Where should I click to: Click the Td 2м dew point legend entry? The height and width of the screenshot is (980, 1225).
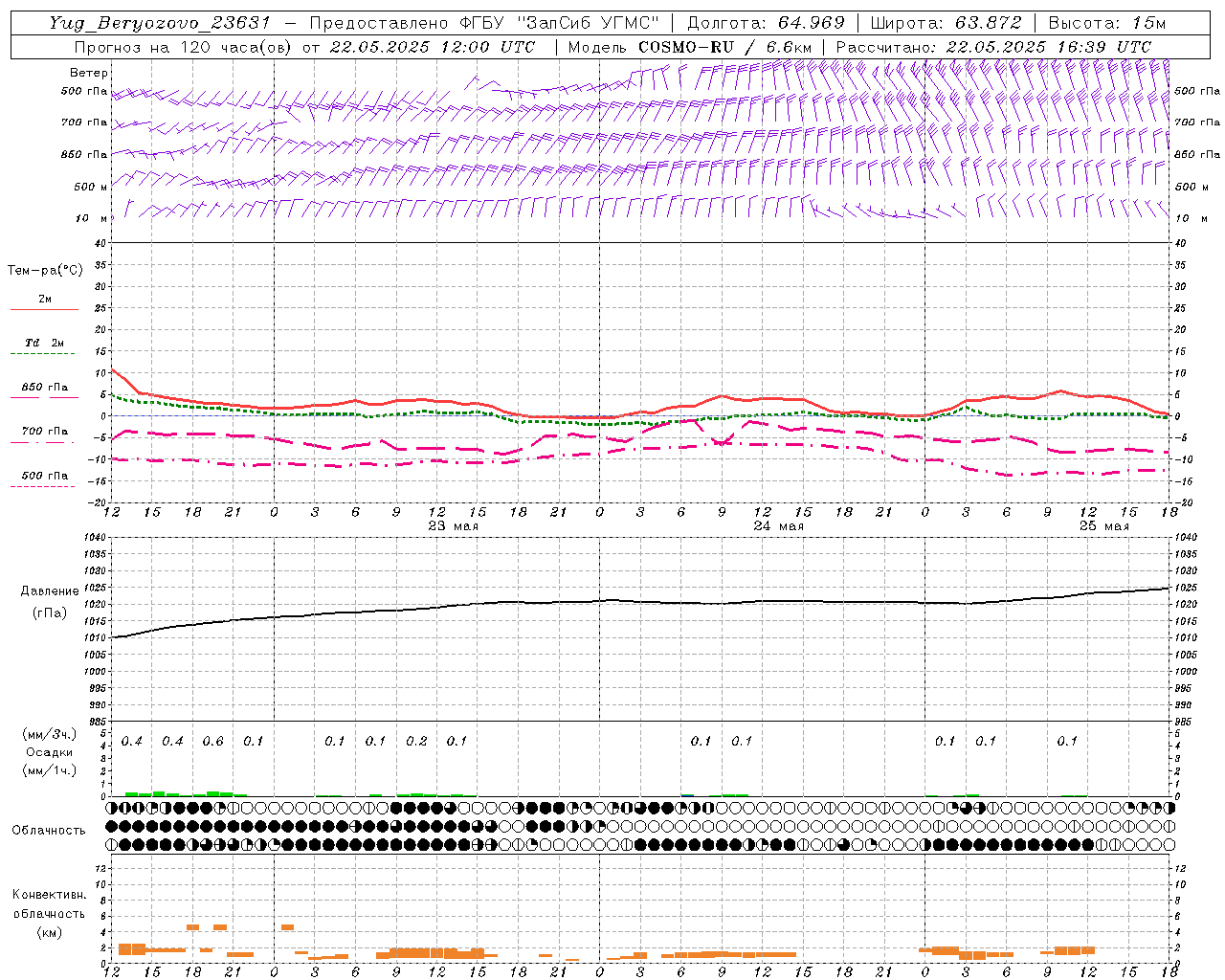tap(45, 343)
